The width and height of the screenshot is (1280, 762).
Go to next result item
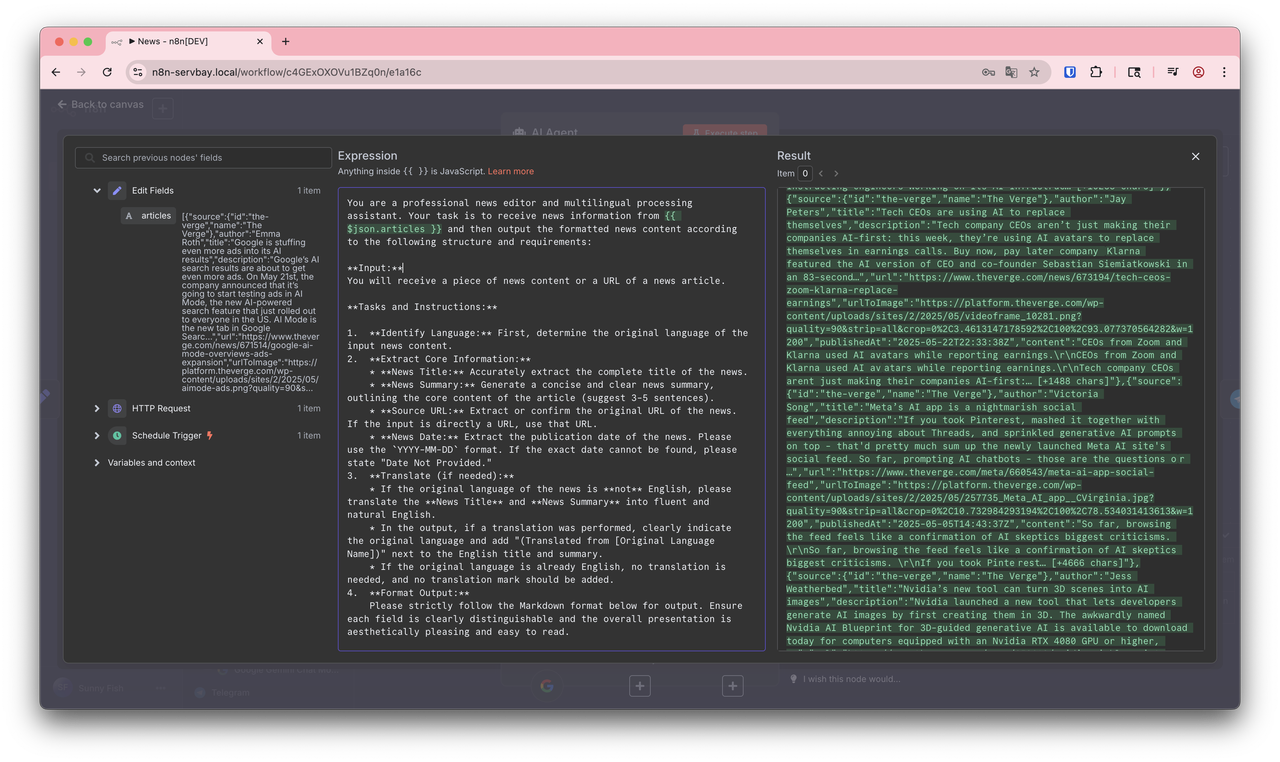[x=836, y=173]
